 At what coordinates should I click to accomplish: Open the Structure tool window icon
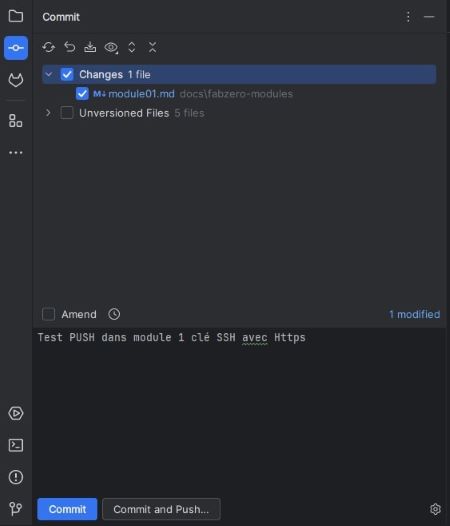coord(16,121)
